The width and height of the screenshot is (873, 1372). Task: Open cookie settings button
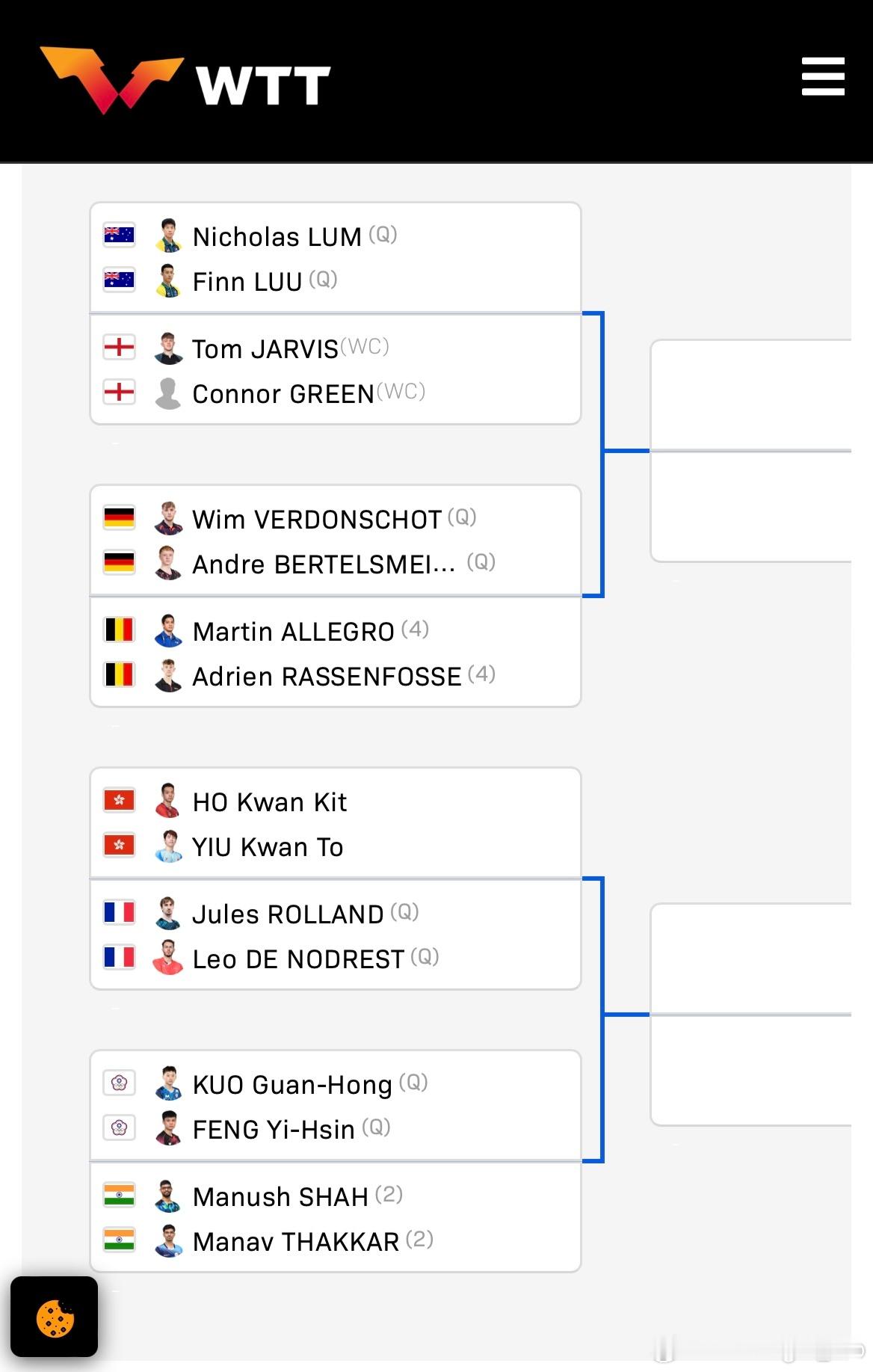(x=55, y=1317)
